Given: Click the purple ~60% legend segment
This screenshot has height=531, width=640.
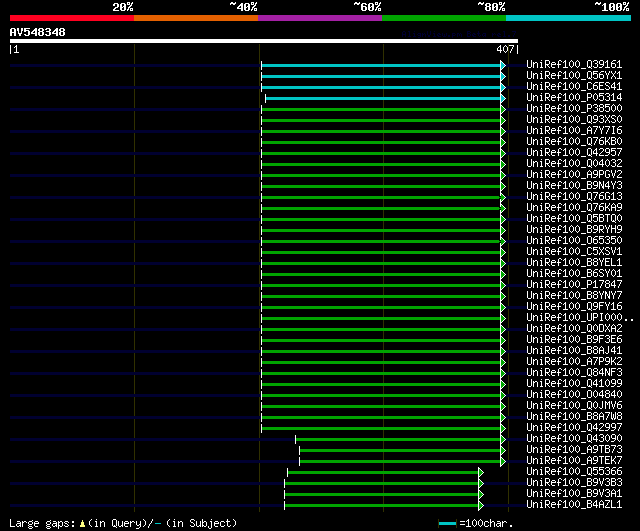Looking at the screenshot, I should click(320, 18).
